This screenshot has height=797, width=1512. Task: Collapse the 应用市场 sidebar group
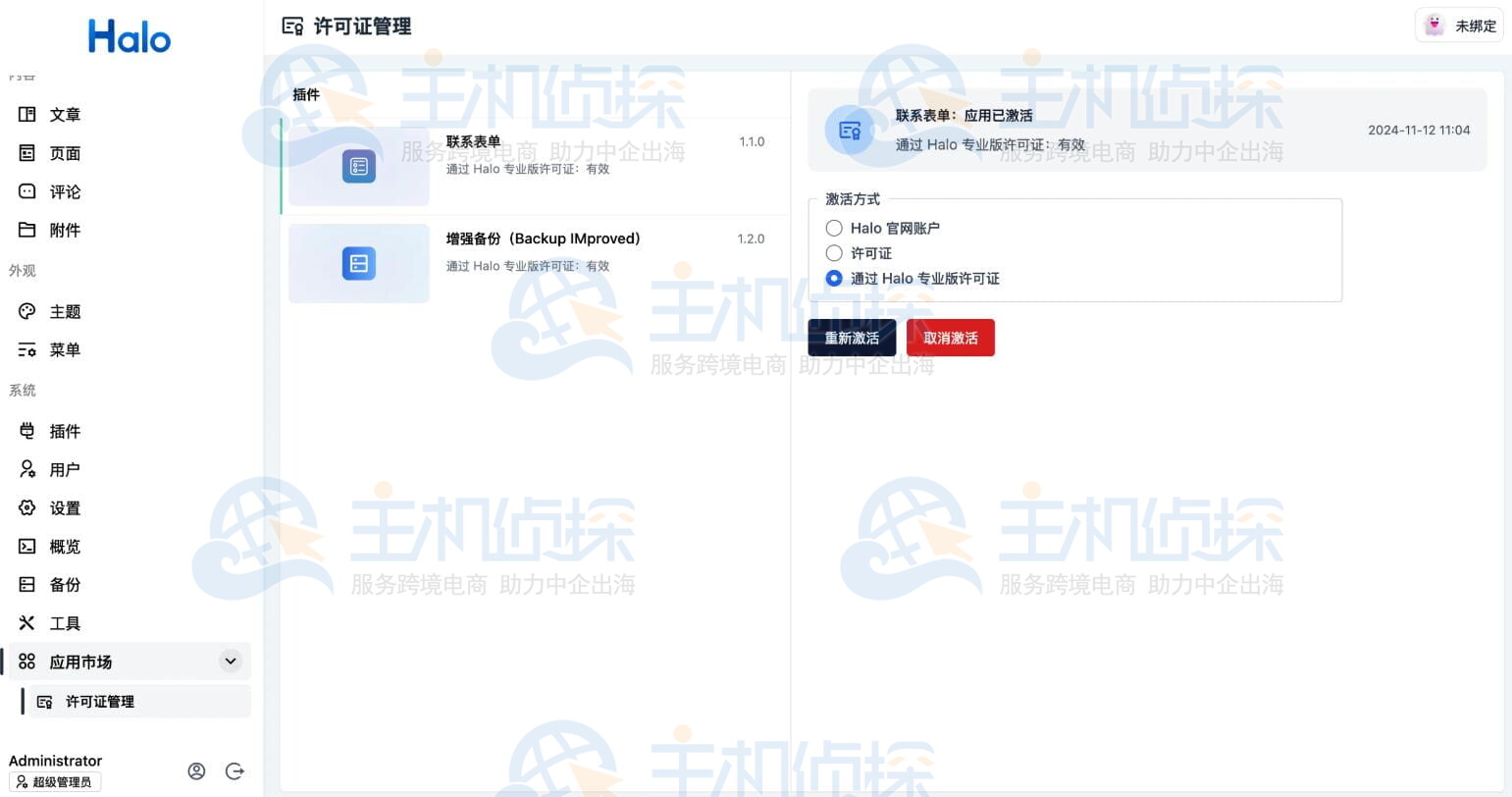coord(231,661)
